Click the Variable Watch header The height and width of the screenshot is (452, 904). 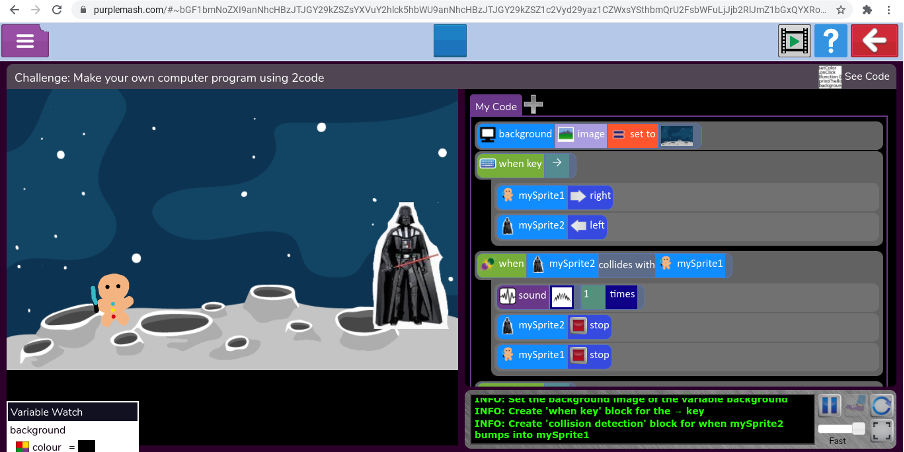click(x=73, y=412)
